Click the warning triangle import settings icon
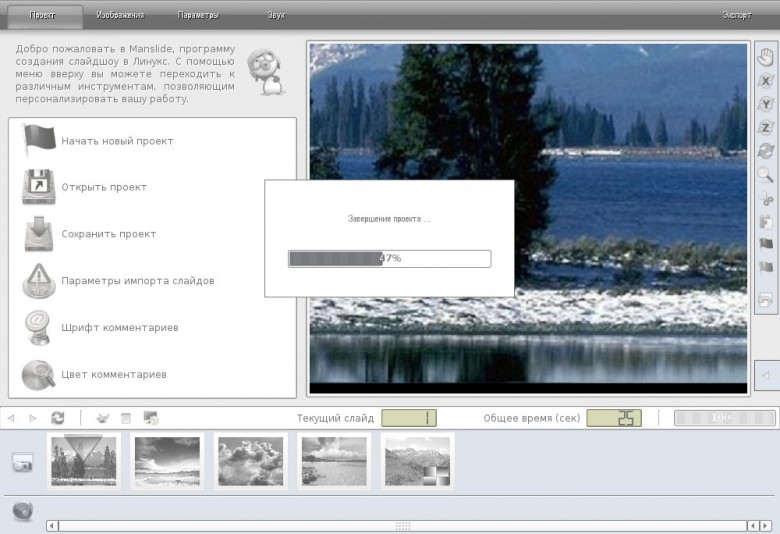 point(39,281)
